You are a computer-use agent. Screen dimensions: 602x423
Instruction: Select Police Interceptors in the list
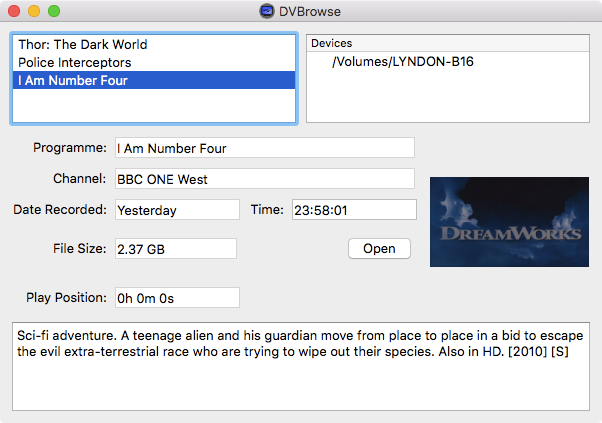coord(154,62)
